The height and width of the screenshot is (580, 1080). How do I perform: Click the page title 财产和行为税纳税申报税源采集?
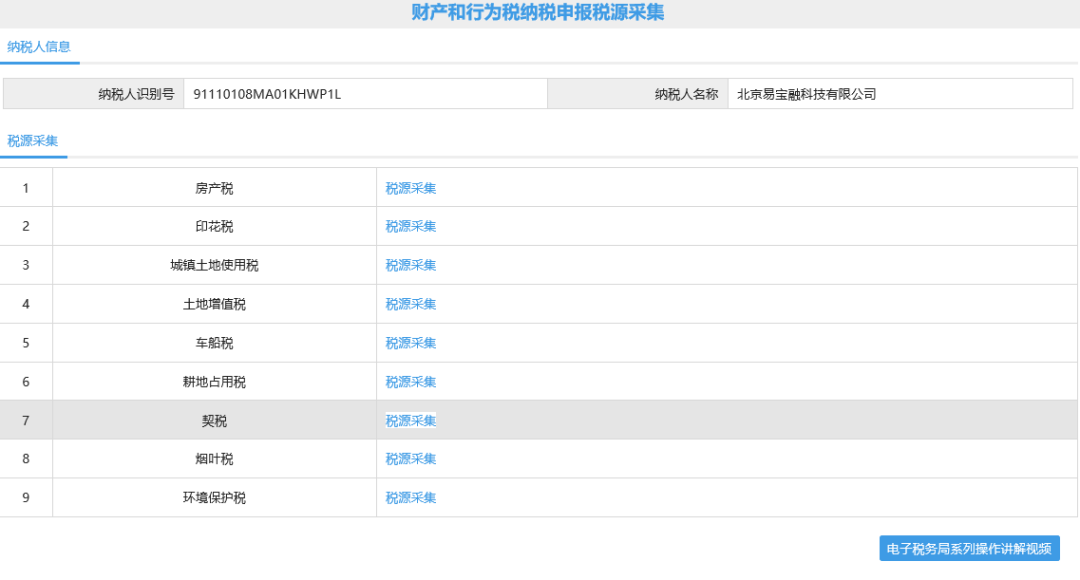click(x=538, y=12)
